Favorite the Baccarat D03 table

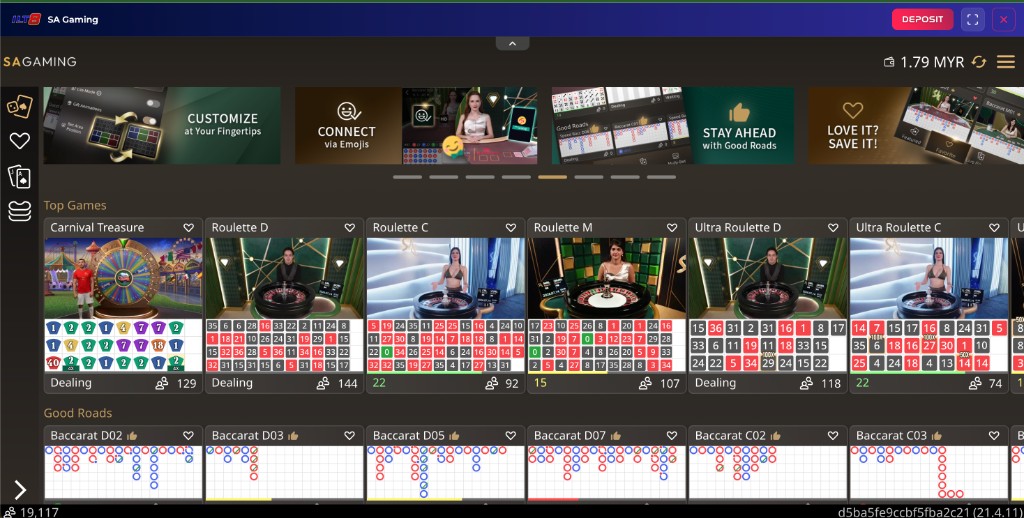point(350,435)
